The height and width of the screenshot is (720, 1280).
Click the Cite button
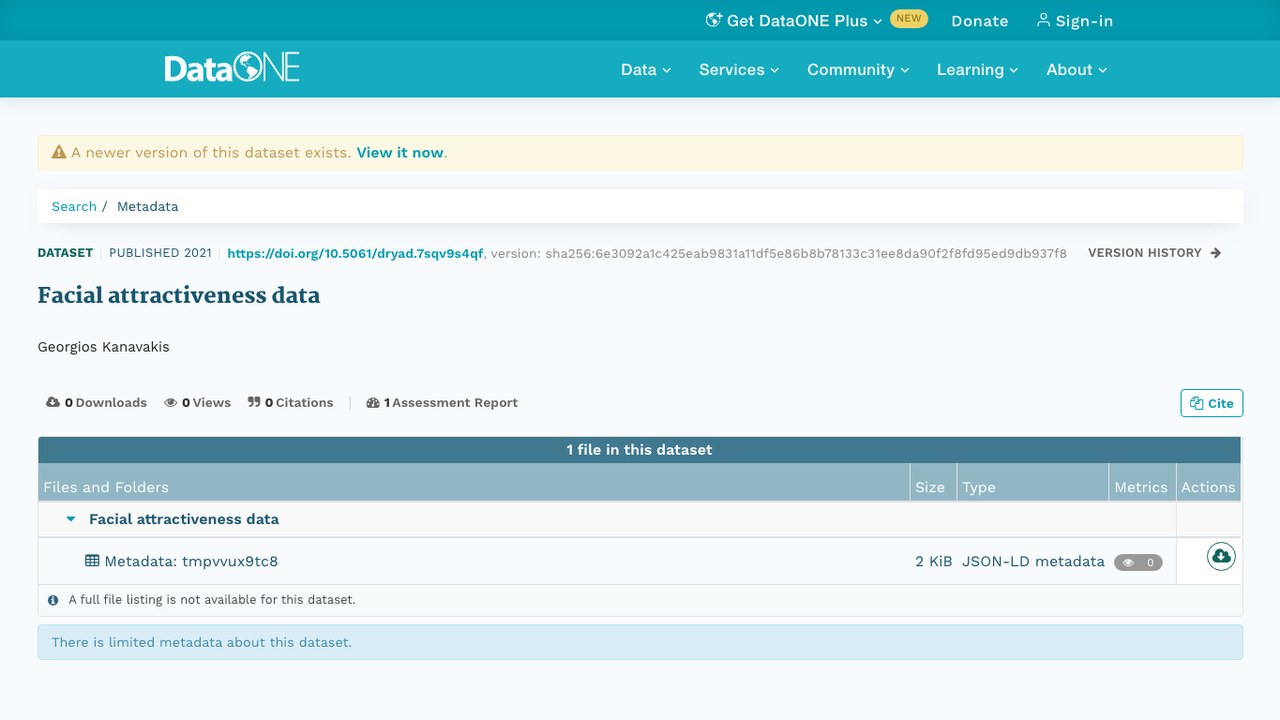pyautogui.click(x=1212, y=403)
